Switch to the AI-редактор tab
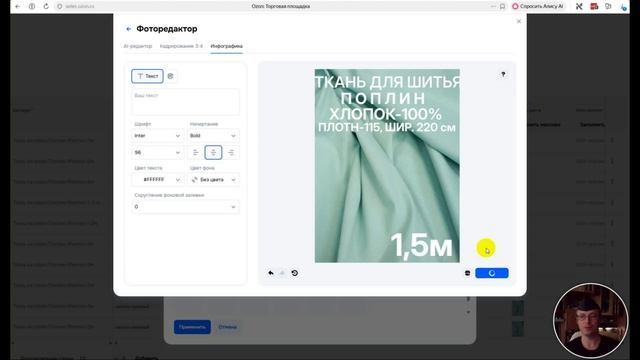The width and height of the screenshot is (640, 360). 138,46
